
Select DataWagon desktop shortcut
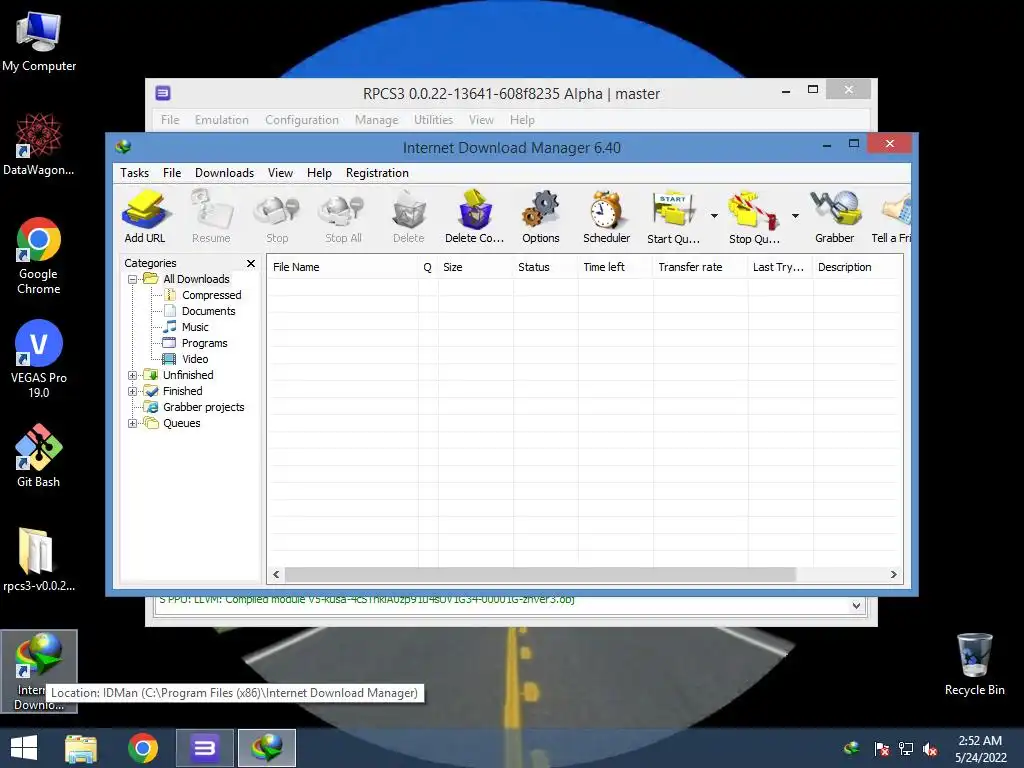pos(39,144)
